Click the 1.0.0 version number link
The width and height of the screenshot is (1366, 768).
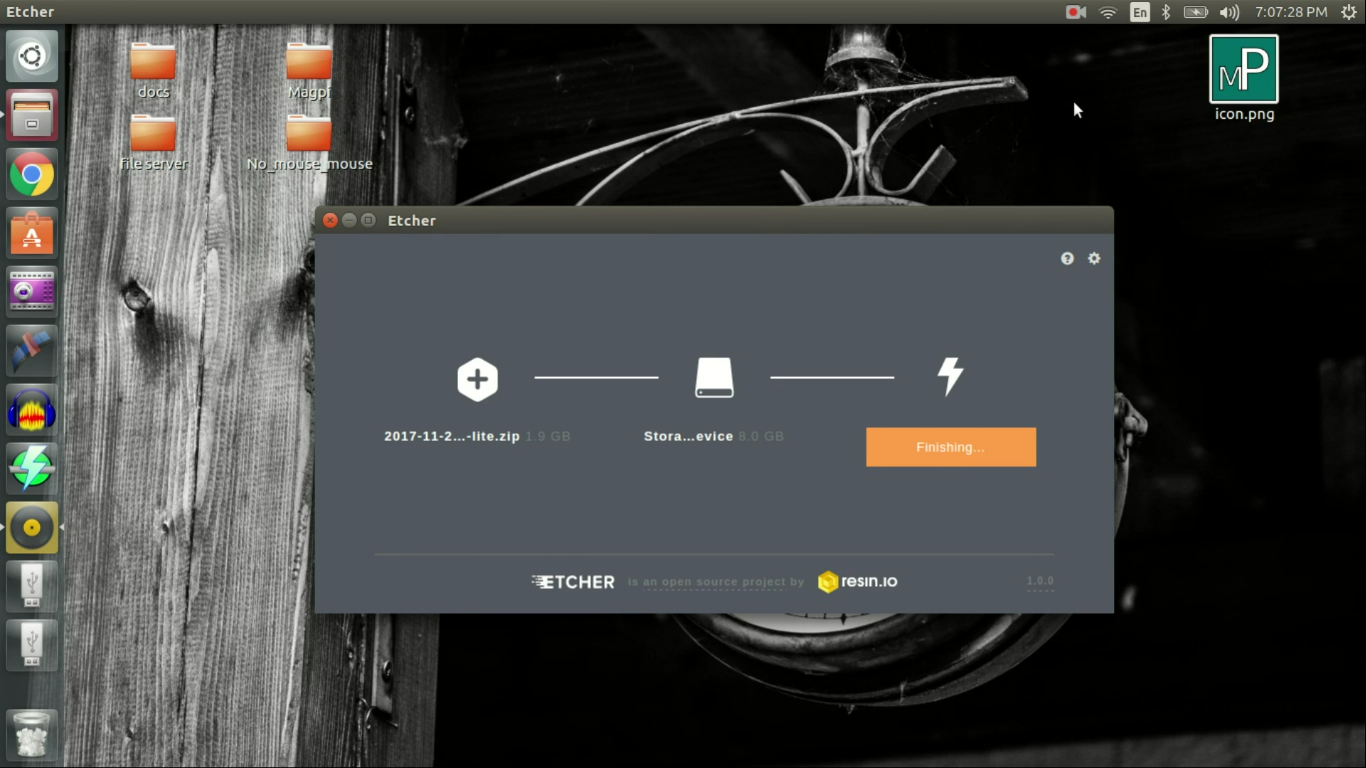coord(1040,581)
